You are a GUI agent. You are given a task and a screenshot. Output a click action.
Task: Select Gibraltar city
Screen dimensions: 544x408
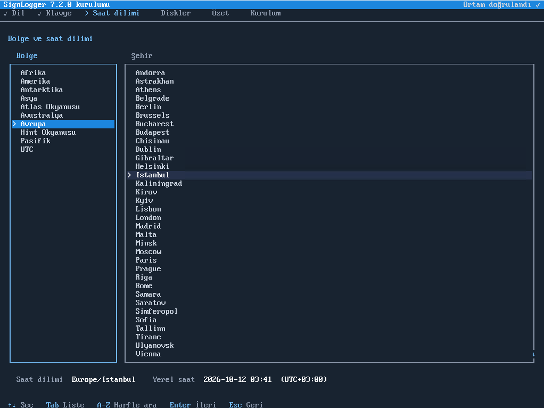tap(330, 158)
